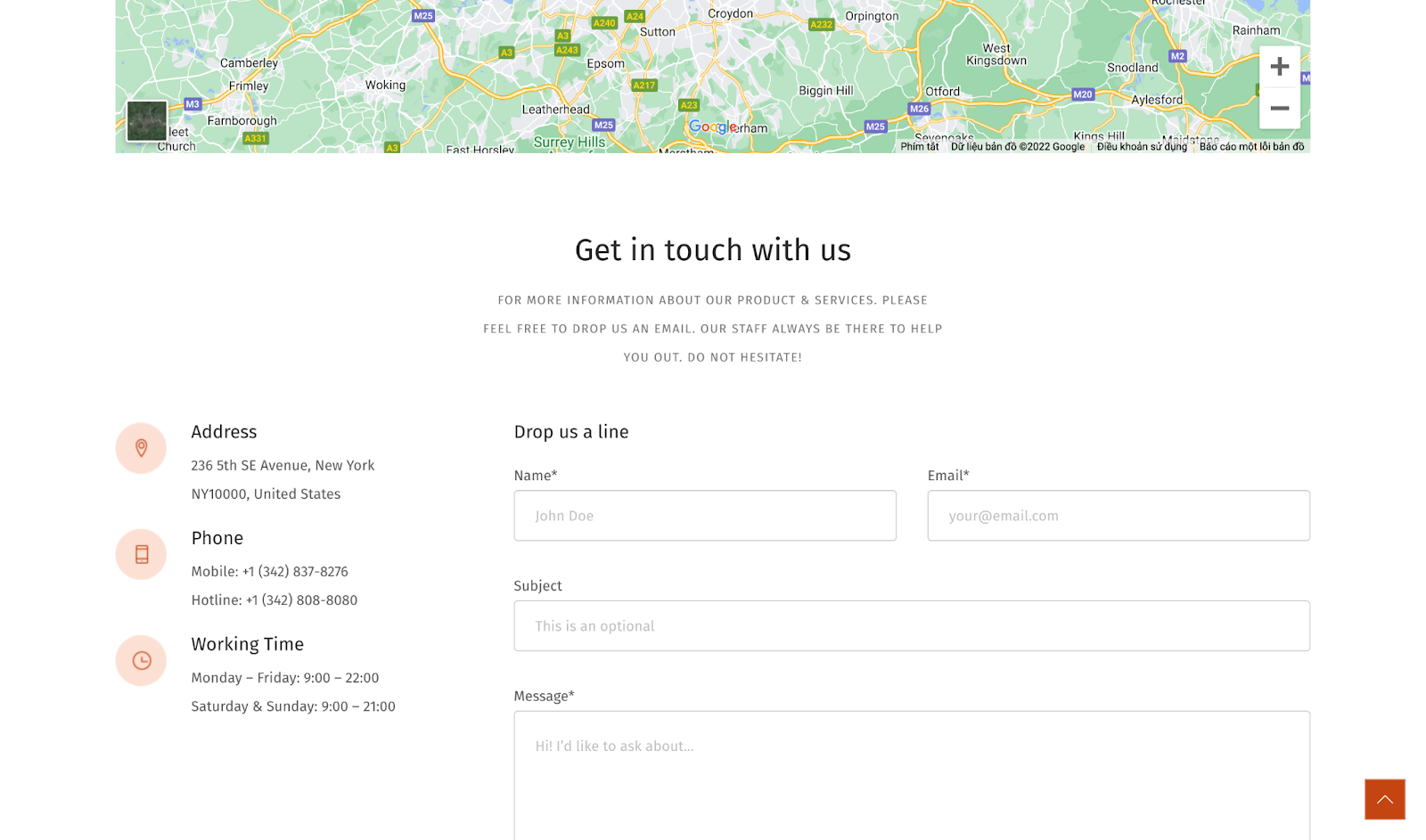
Task: Click the 'Address' heading
Action: click(x=224, y=432)
